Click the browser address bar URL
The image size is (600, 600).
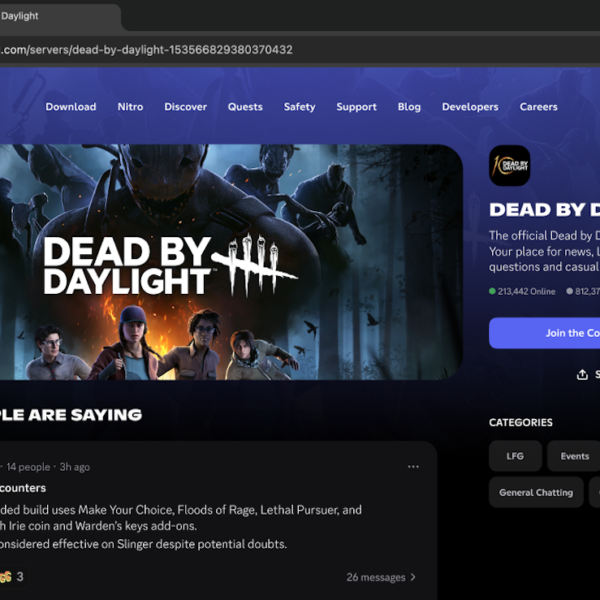click(146, 50)
